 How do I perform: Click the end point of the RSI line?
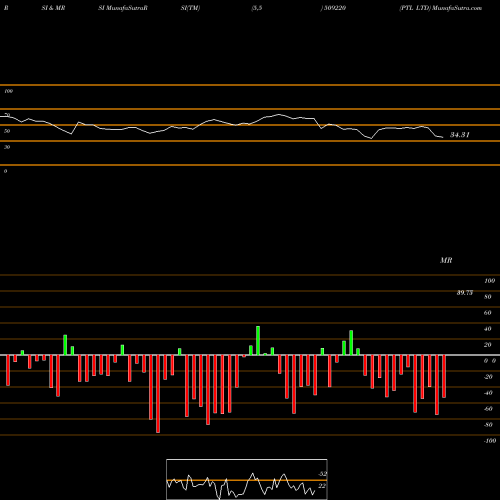click(443, 137)
